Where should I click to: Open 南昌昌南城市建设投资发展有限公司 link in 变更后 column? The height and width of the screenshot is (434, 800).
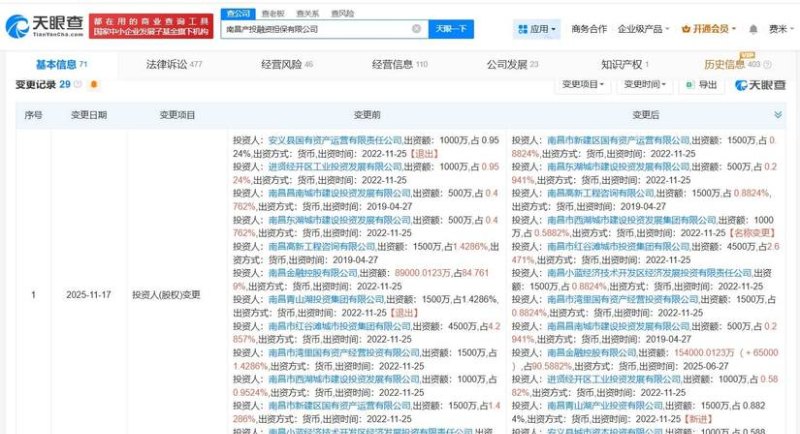(x=618, y=326)
